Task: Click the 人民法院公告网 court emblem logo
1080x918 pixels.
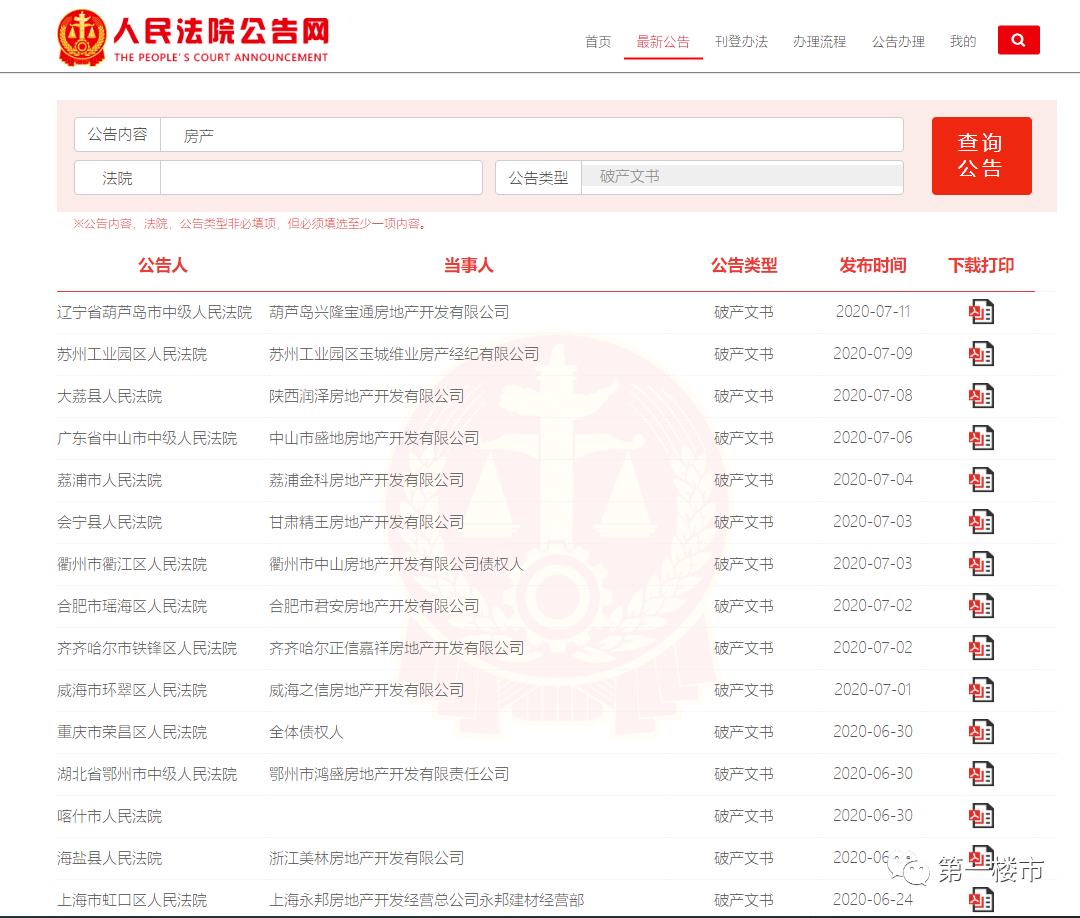Action: click(x=83, y=36)
